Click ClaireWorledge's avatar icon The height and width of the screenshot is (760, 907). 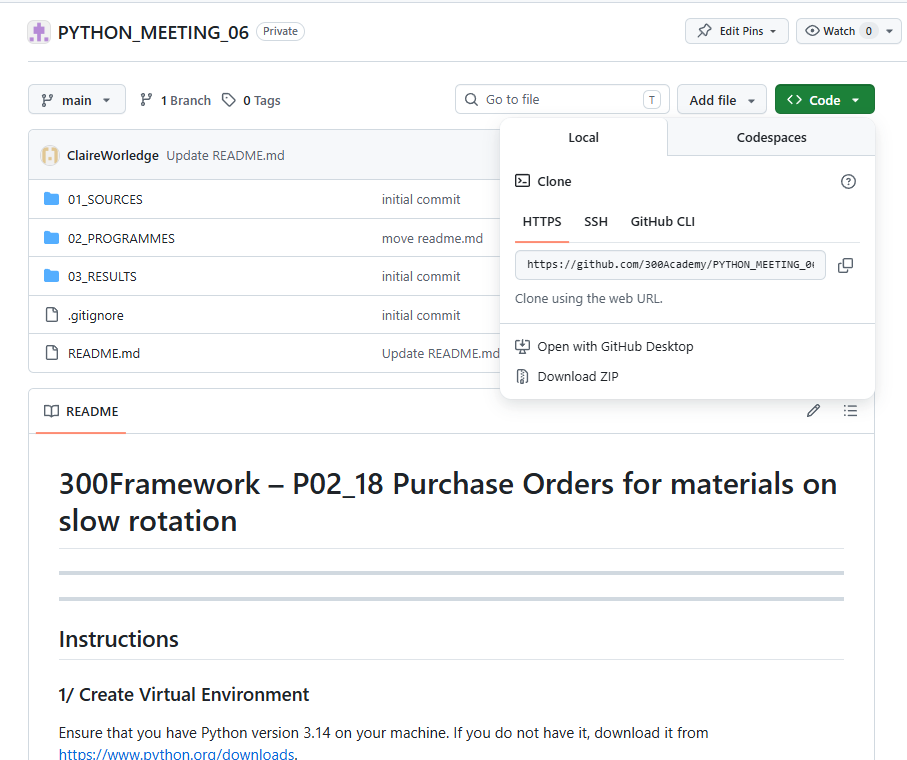pos(50,156)
